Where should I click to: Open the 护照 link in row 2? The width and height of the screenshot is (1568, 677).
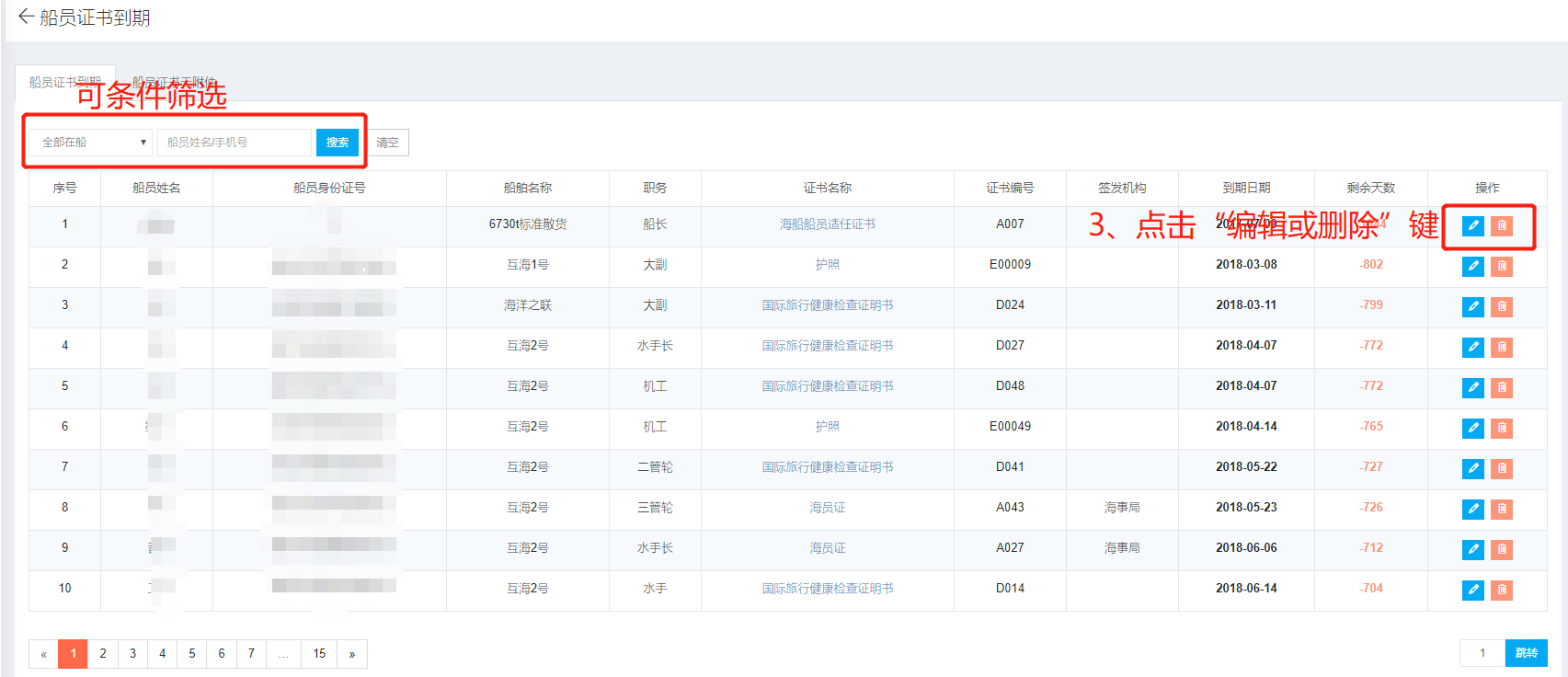coord(828,264)
